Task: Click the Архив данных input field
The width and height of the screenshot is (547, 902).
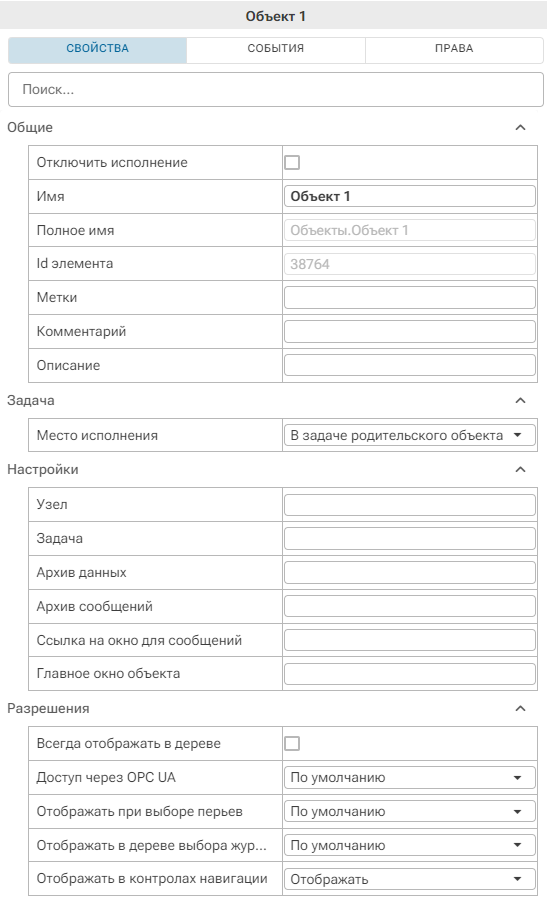Action: tap(410, 573)
